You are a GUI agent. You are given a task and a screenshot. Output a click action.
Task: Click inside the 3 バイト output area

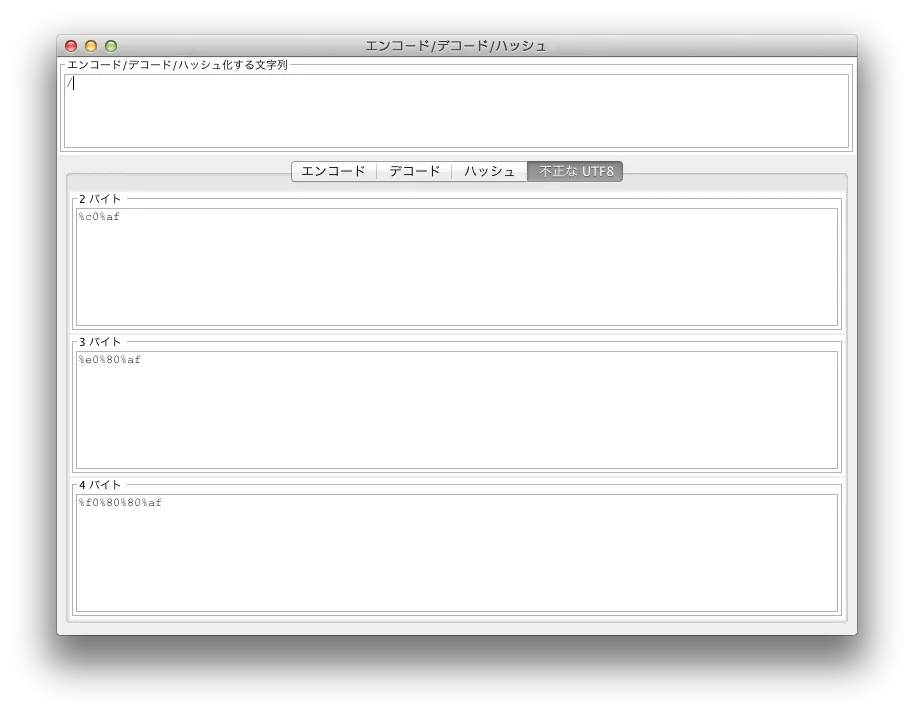click(x=456, y=413)
